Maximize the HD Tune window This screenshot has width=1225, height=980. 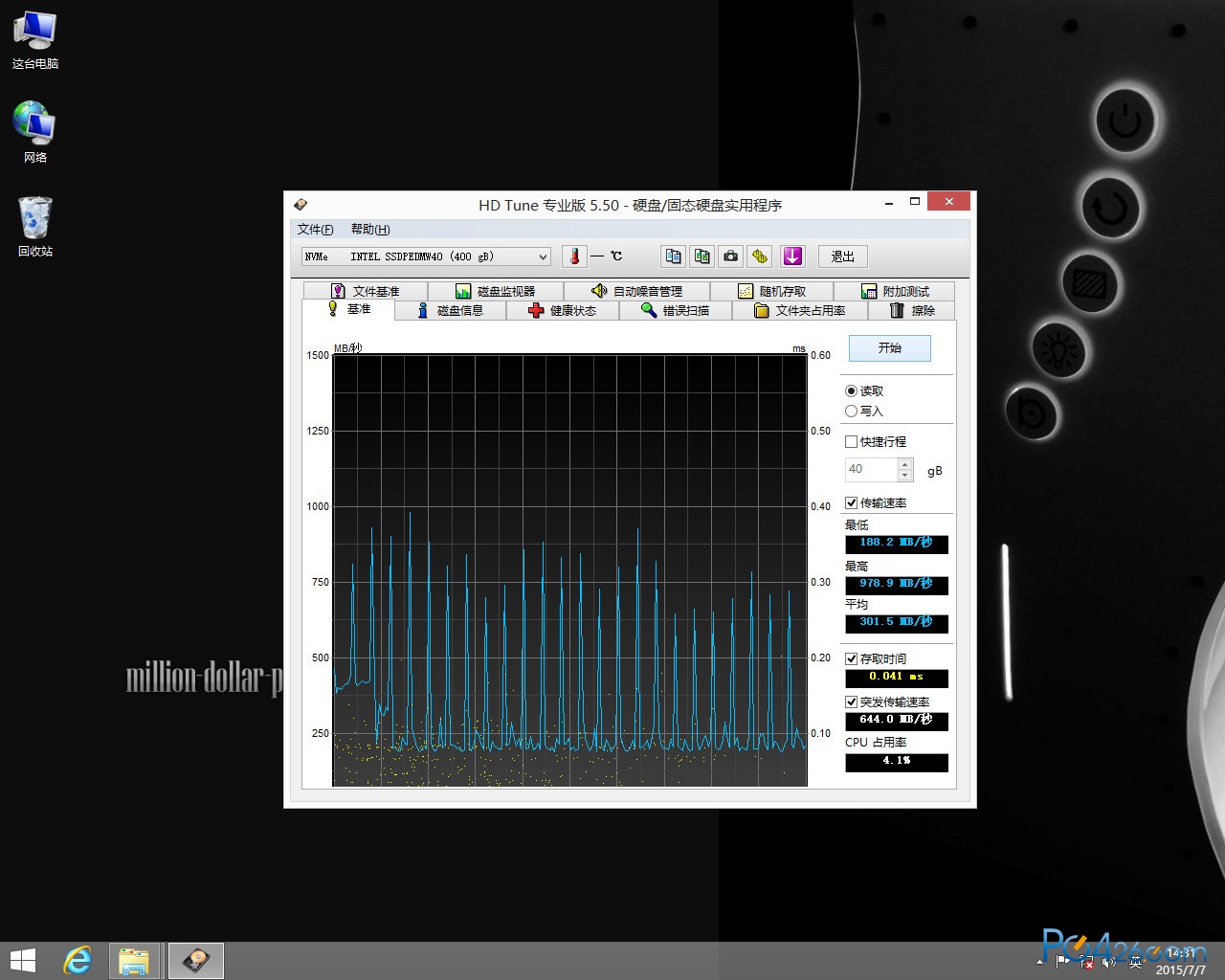coord(915,202)
